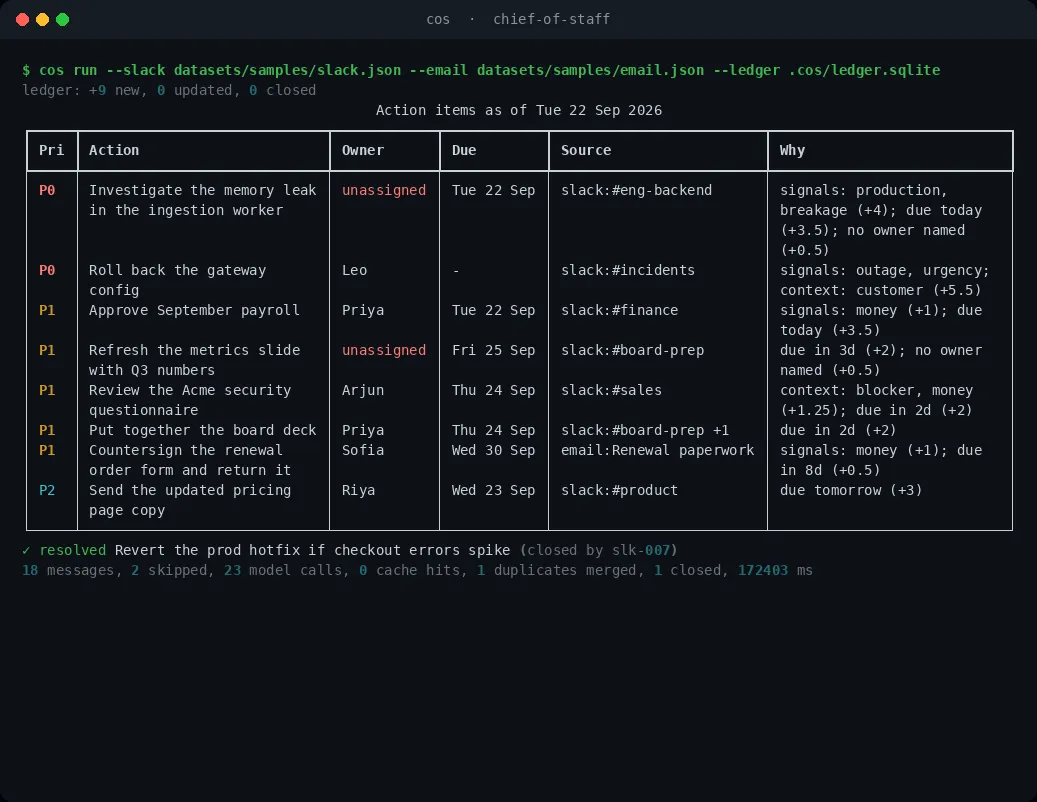This screenshot has width=1037, height=802.
Task: Click P0 priority of gateway config row
Action: tap(47, 270)
